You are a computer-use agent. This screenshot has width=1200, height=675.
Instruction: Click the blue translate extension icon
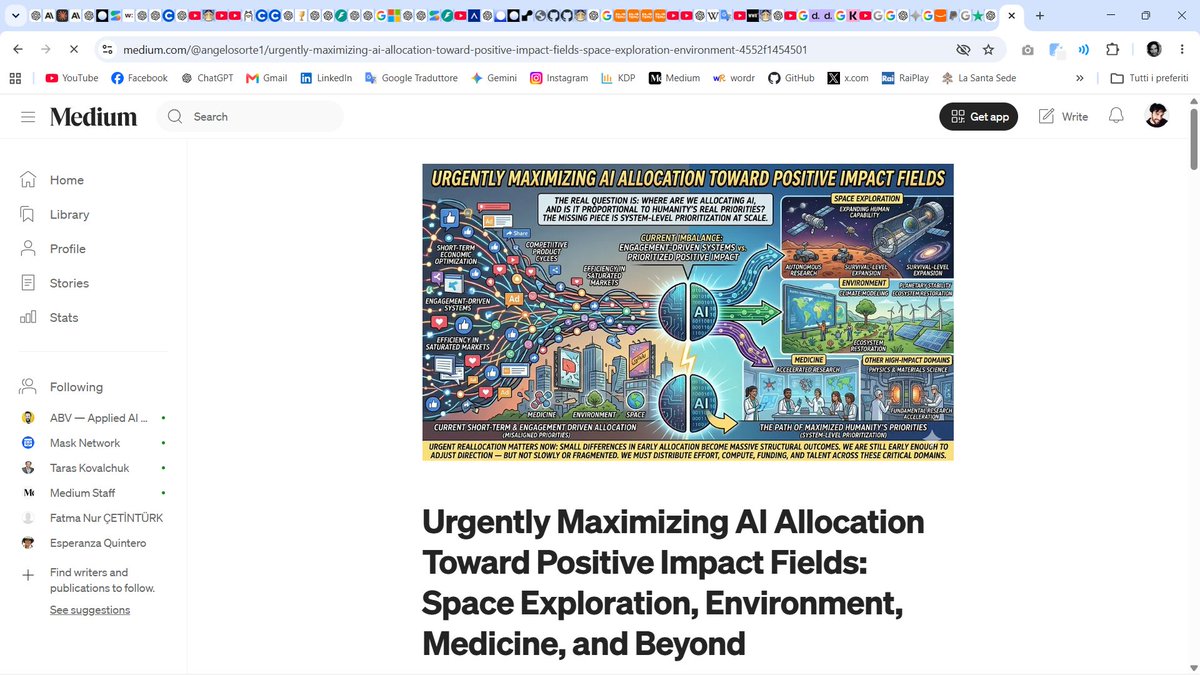[x=1057, y=49]
